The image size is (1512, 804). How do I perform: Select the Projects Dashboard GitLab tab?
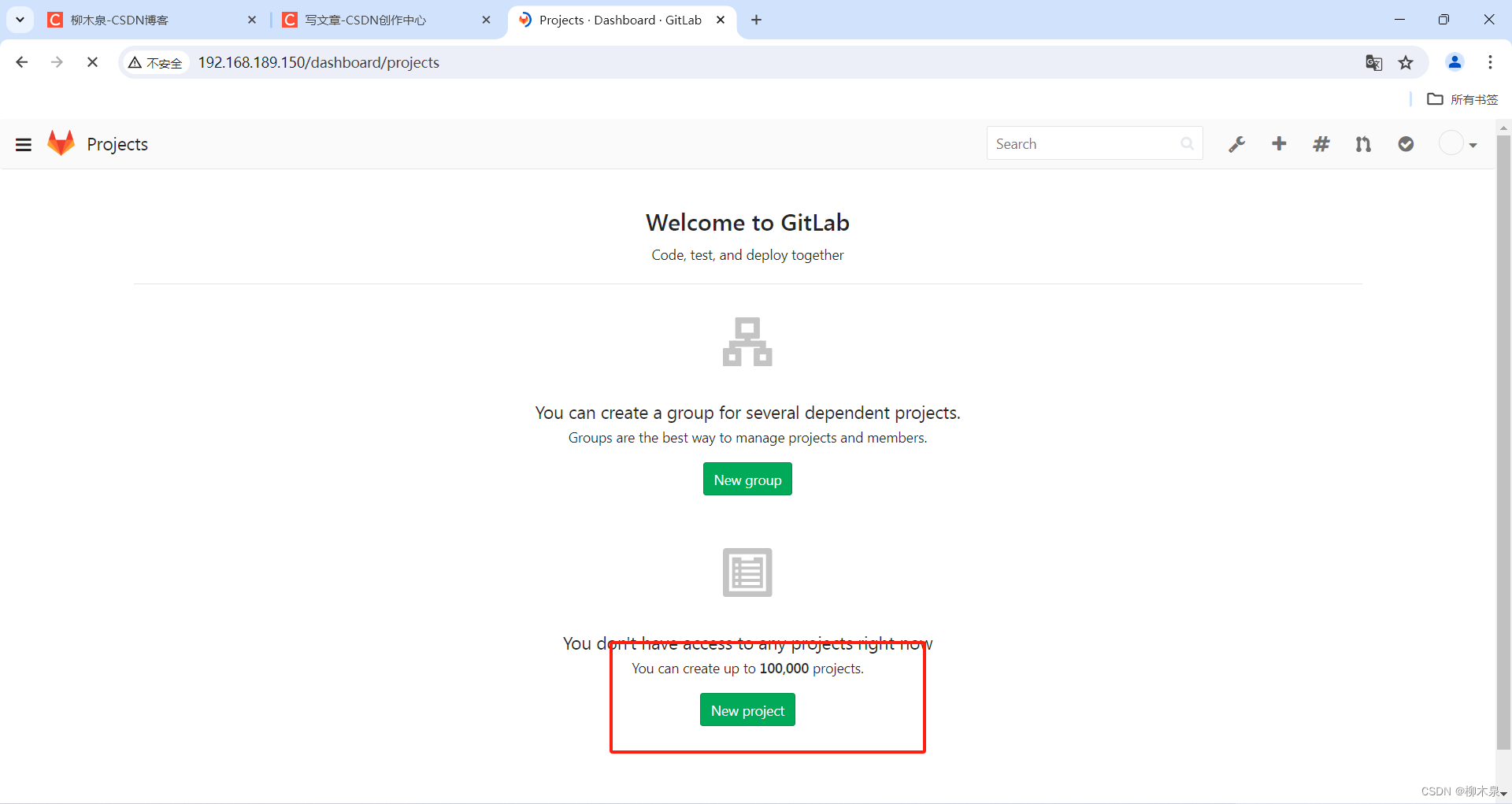pyautogui.click(x=622, y=20)
